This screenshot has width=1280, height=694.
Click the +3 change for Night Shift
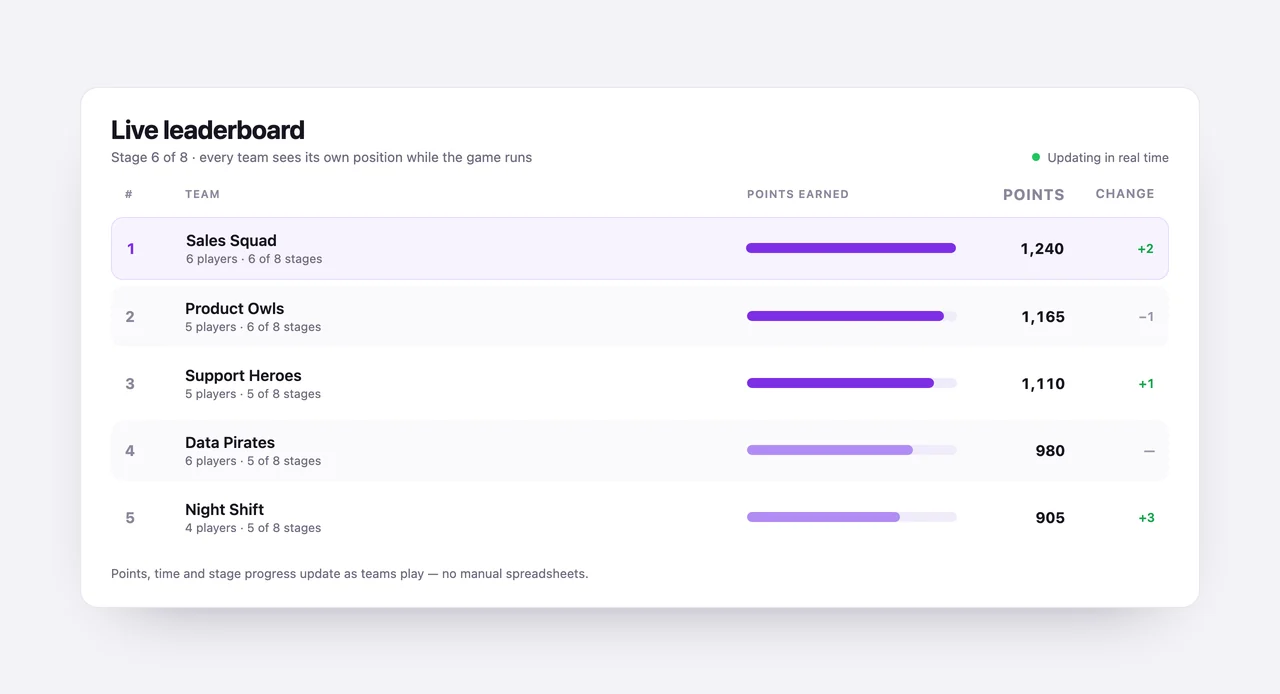click(x=1146, y=518)
